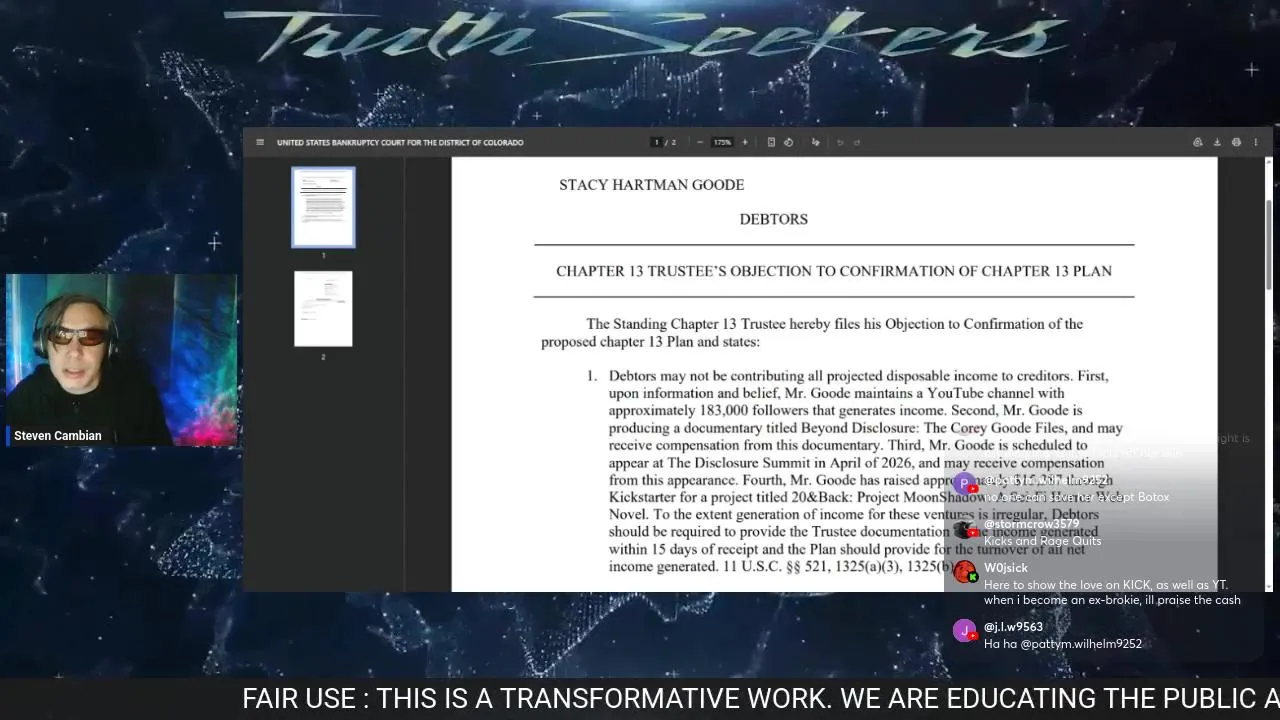
Task: Click the 'Truth Seekers' logo banner
Action: click(x=645, y=38)
